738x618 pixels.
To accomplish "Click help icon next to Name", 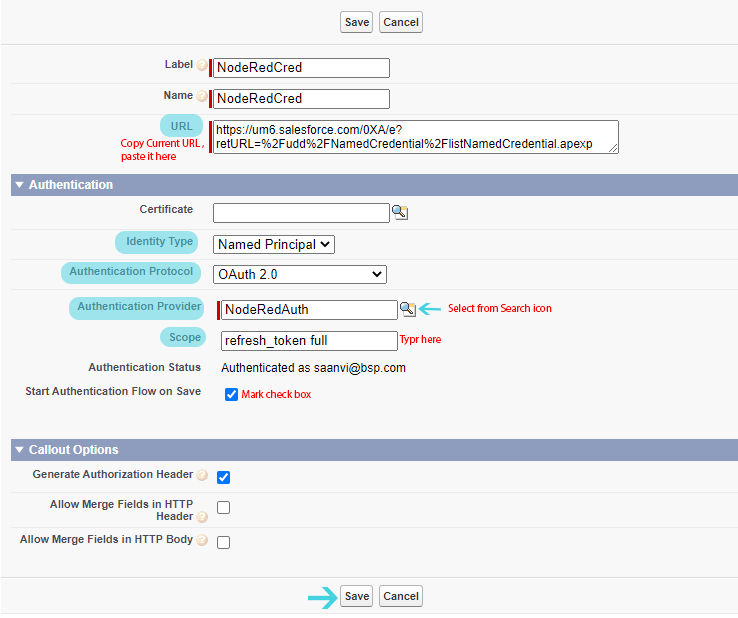I will coord(202,97).
